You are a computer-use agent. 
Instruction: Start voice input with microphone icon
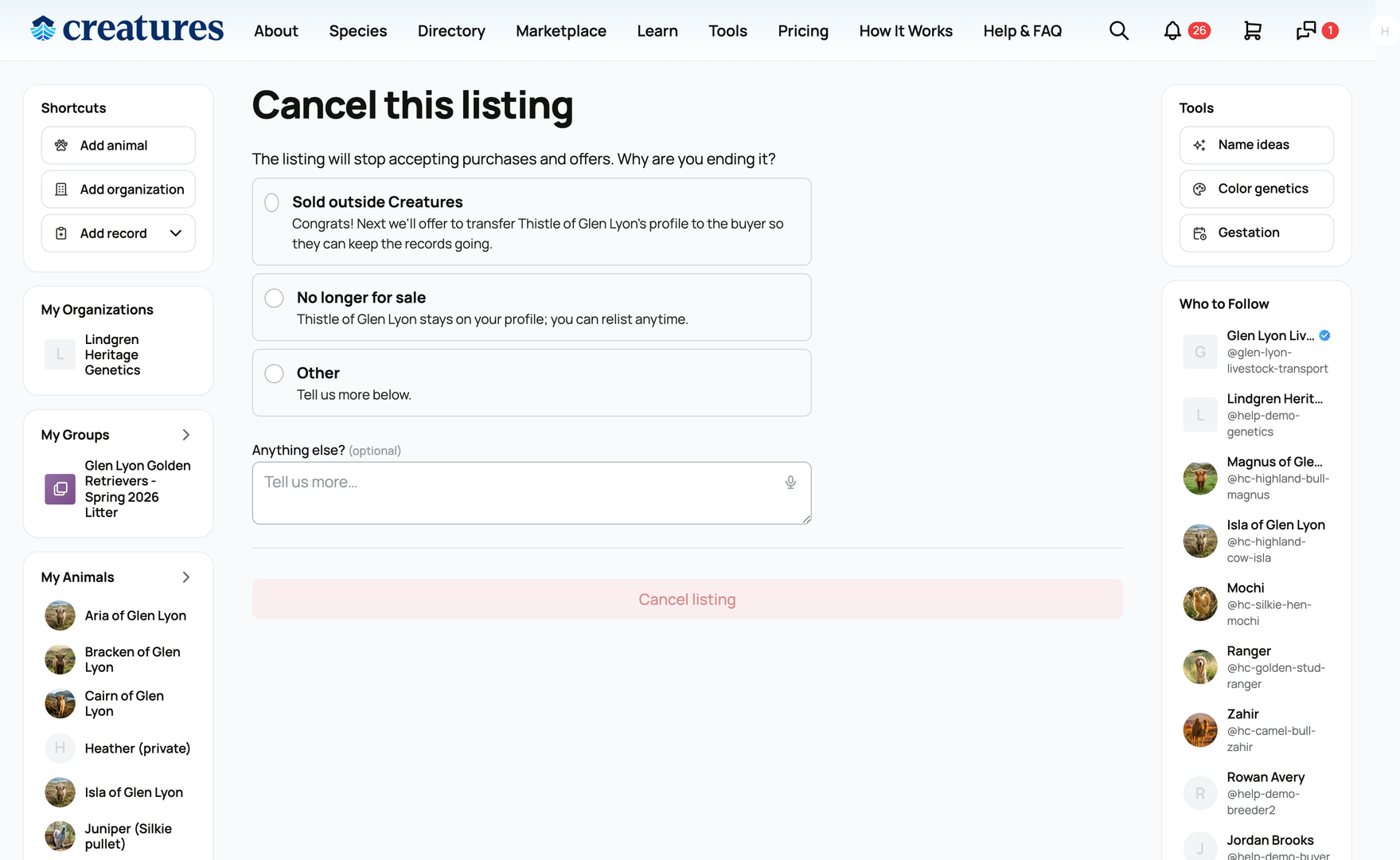(790, 483)
